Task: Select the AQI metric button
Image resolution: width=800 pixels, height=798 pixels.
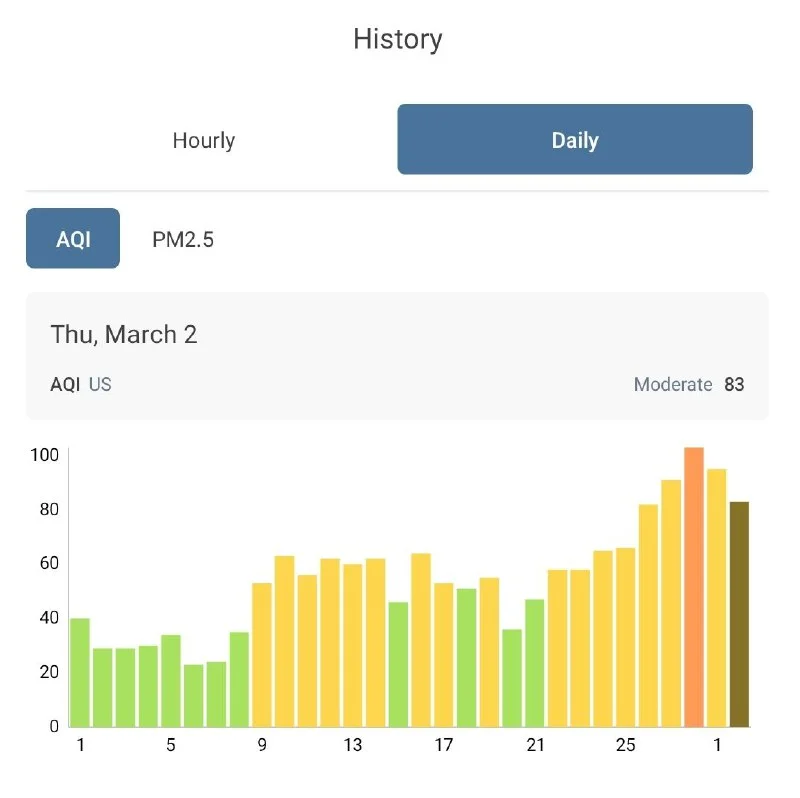Action: point(73,239)
